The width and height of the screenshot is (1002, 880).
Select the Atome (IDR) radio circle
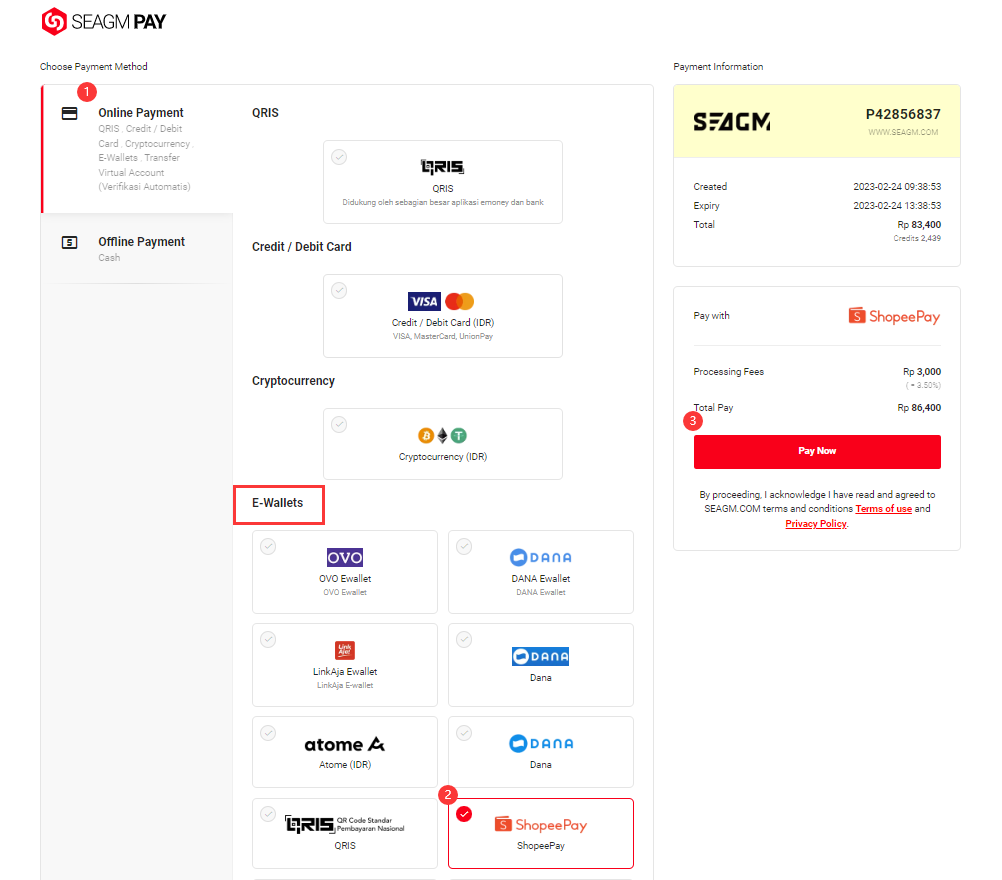point(268,732)
